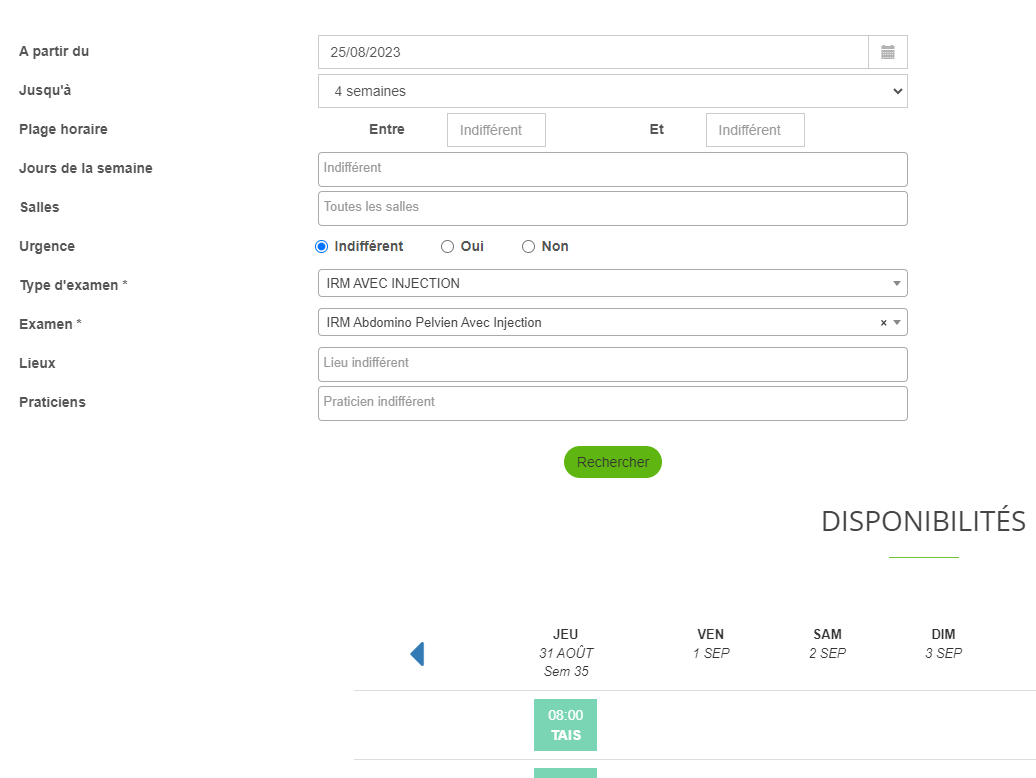
Task: Open the calendar date picker icon
Action: point(887,52)
